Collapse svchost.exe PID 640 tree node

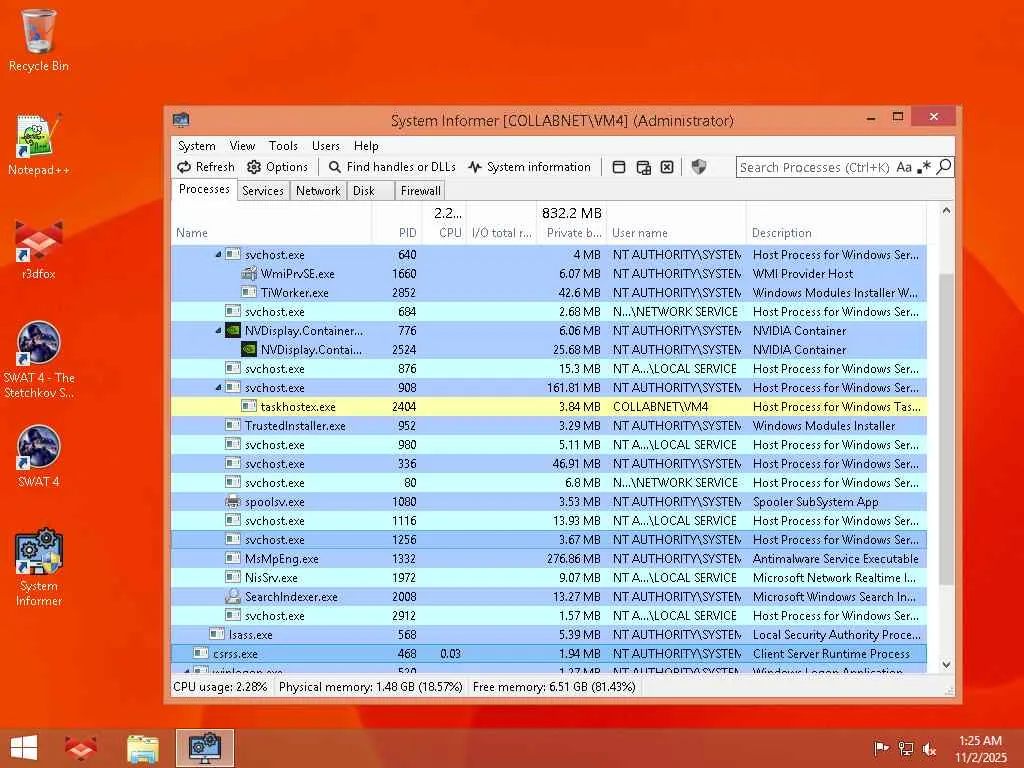[x=218, y=255]
